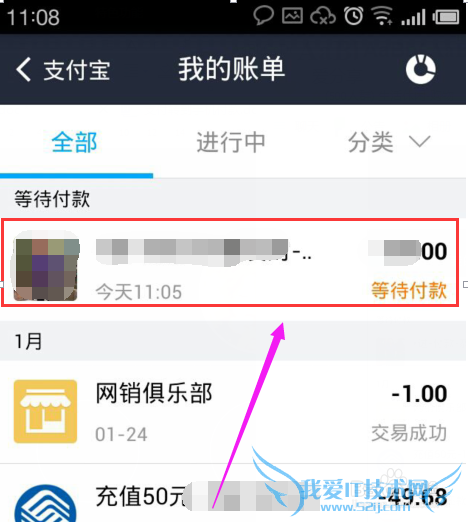Screen dimensions: 468x522
Task: Tap the chat bubble notification icon
Action: (263, 16)
